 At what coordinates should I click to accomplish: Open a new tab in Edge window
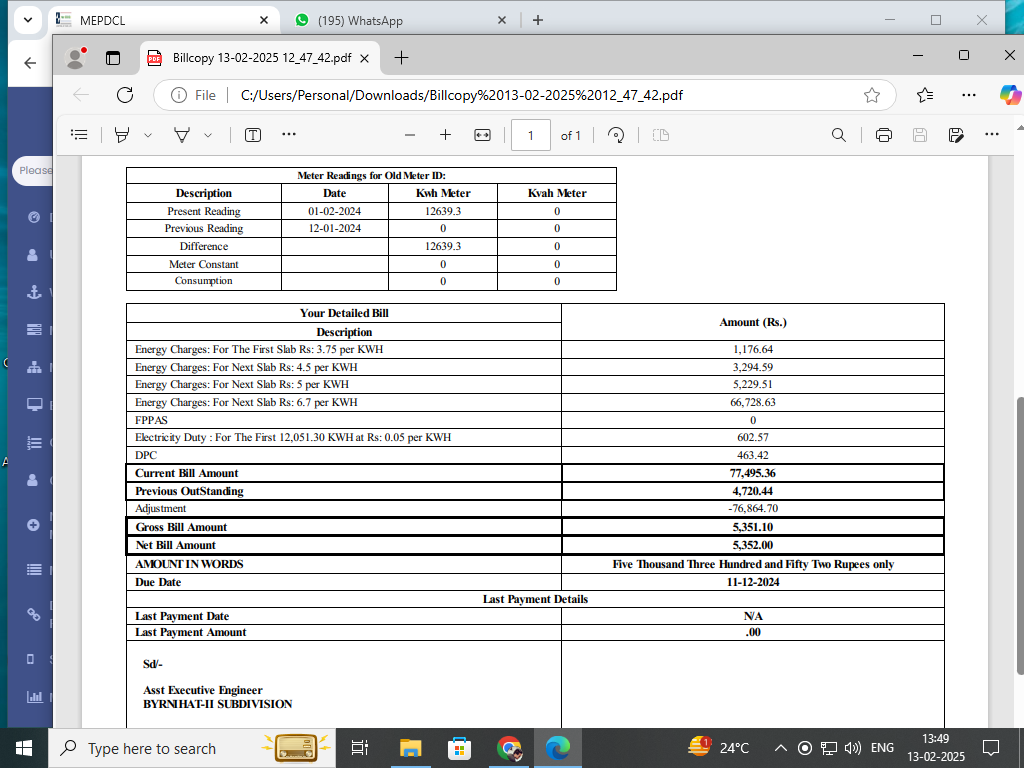coord(402,58)
